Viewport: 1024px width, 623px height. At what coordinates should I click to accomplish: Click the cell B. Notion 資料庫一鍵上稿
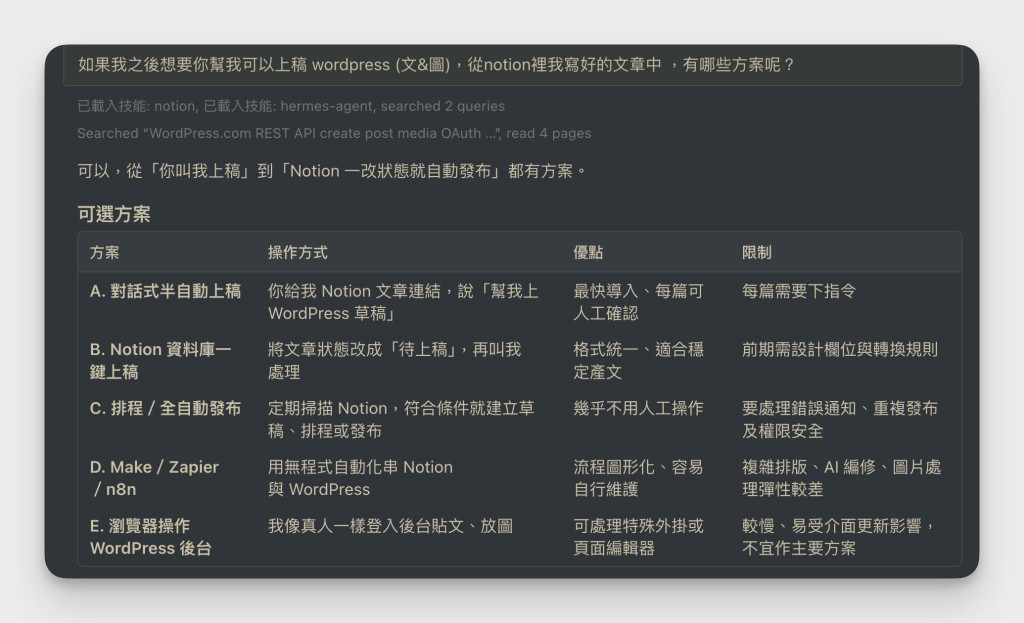[x=161, y=360]
